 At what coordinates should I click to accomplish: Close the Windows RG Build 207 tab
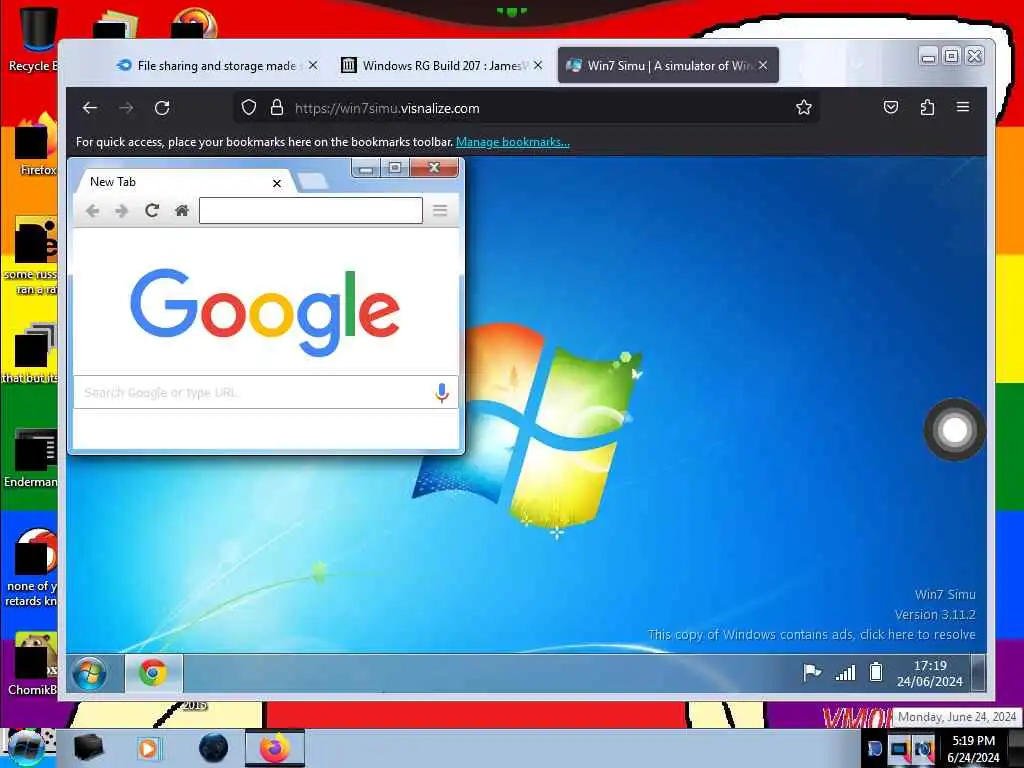coord(537,65)
